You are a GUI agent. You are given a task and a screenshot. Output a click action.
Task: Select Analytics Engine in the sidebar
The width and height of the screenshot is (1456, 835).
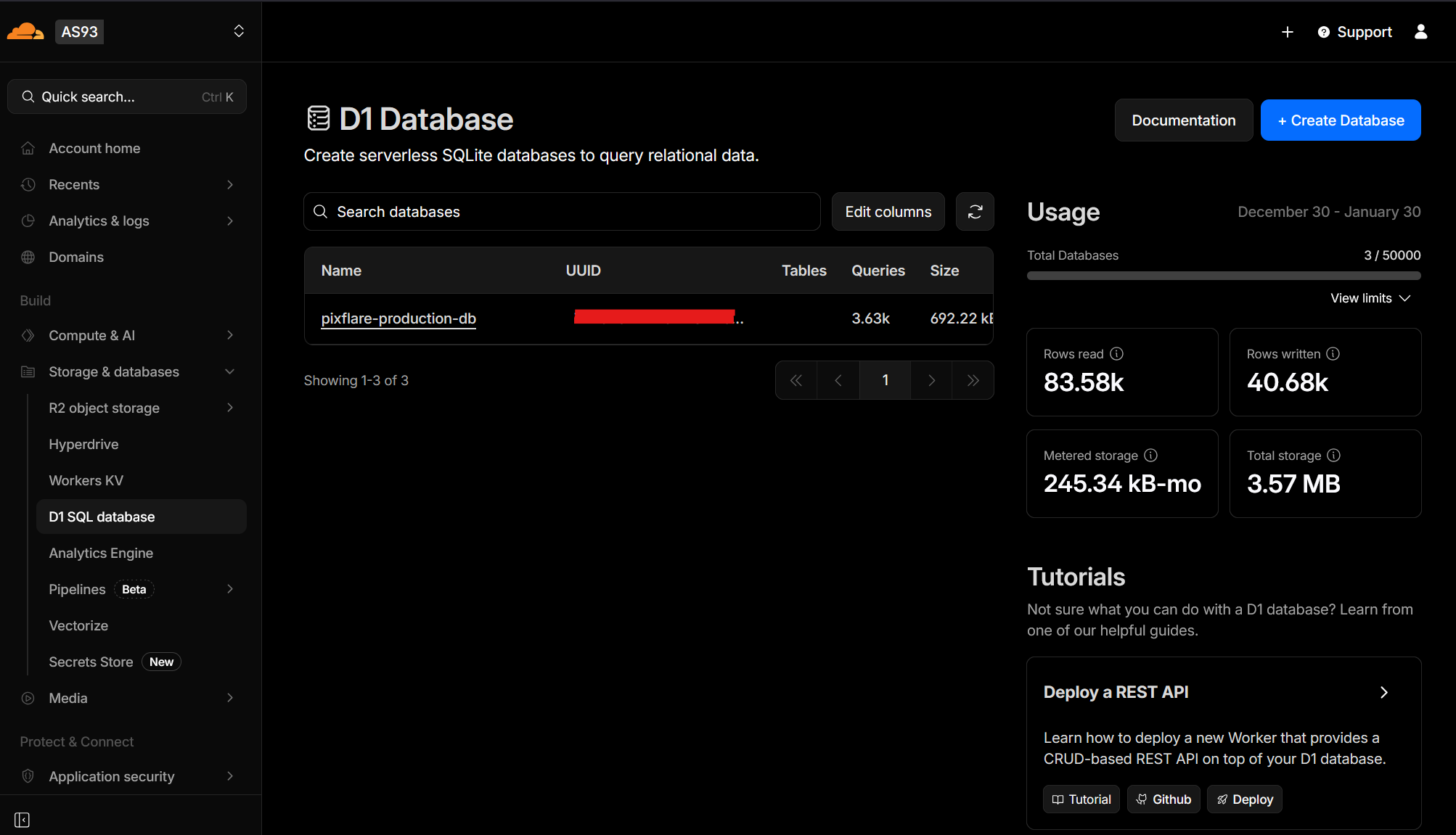(101, 552)
